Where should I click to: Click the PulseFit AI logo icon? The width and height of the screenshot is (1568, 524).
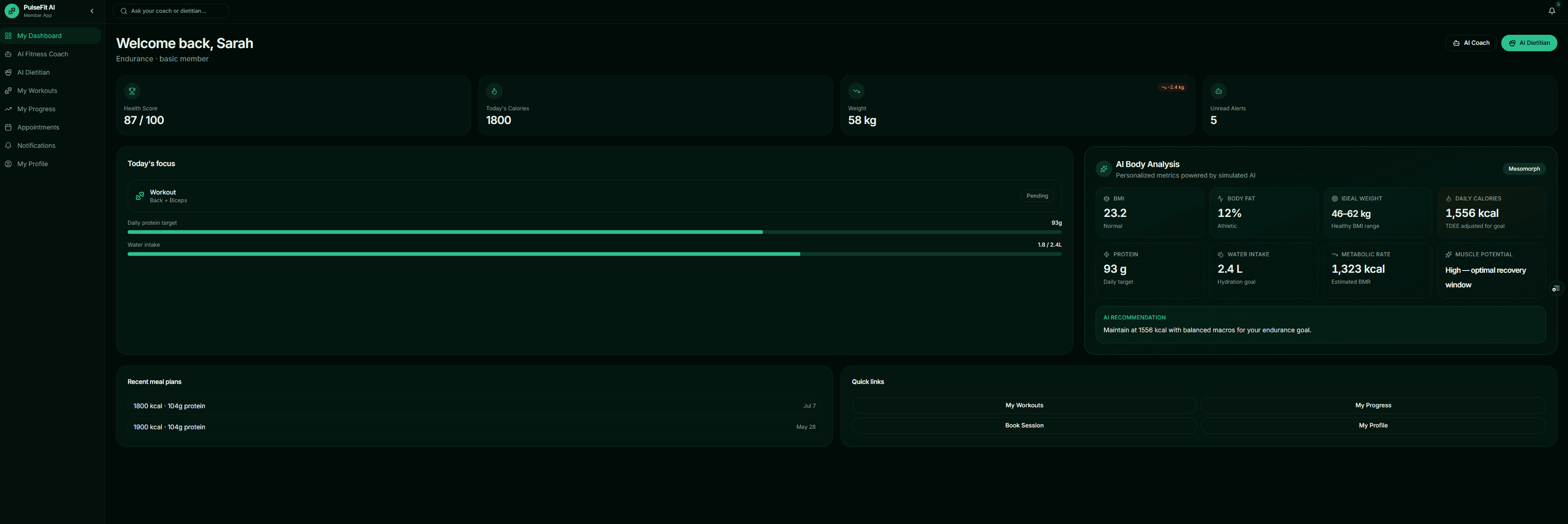click(11, 11)
